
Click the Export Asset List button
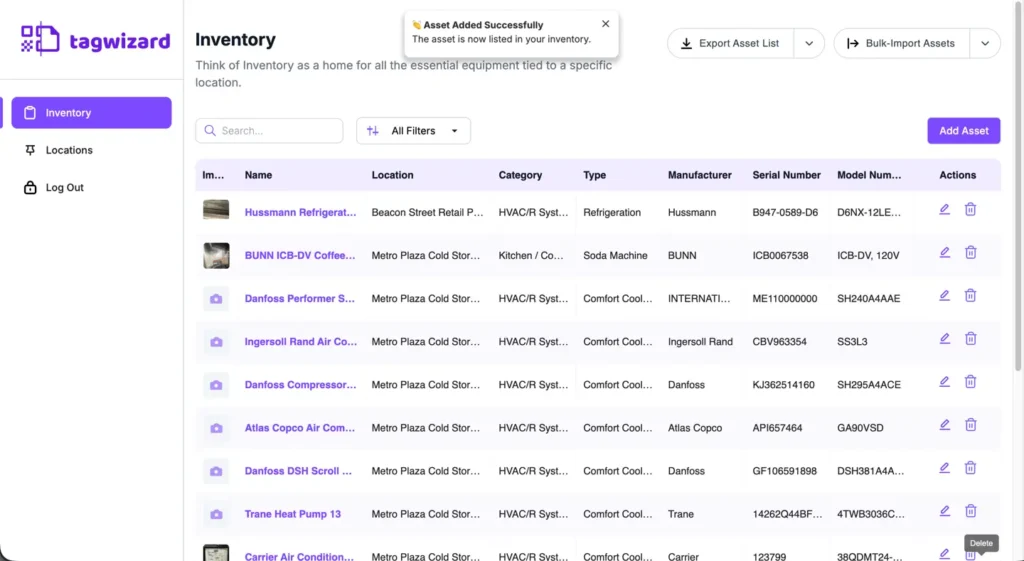731,43
